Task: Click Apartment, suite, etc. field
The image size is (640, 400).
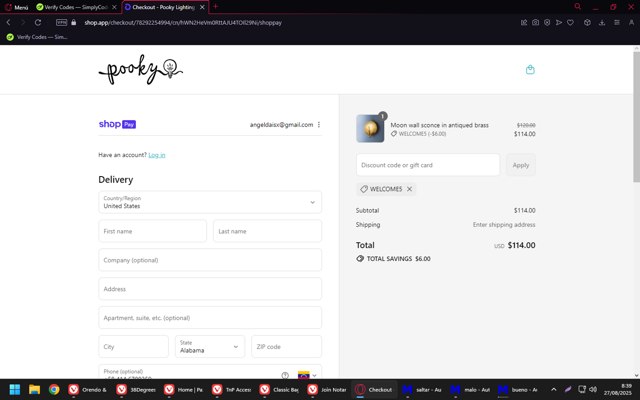Action: pos(210,318)
